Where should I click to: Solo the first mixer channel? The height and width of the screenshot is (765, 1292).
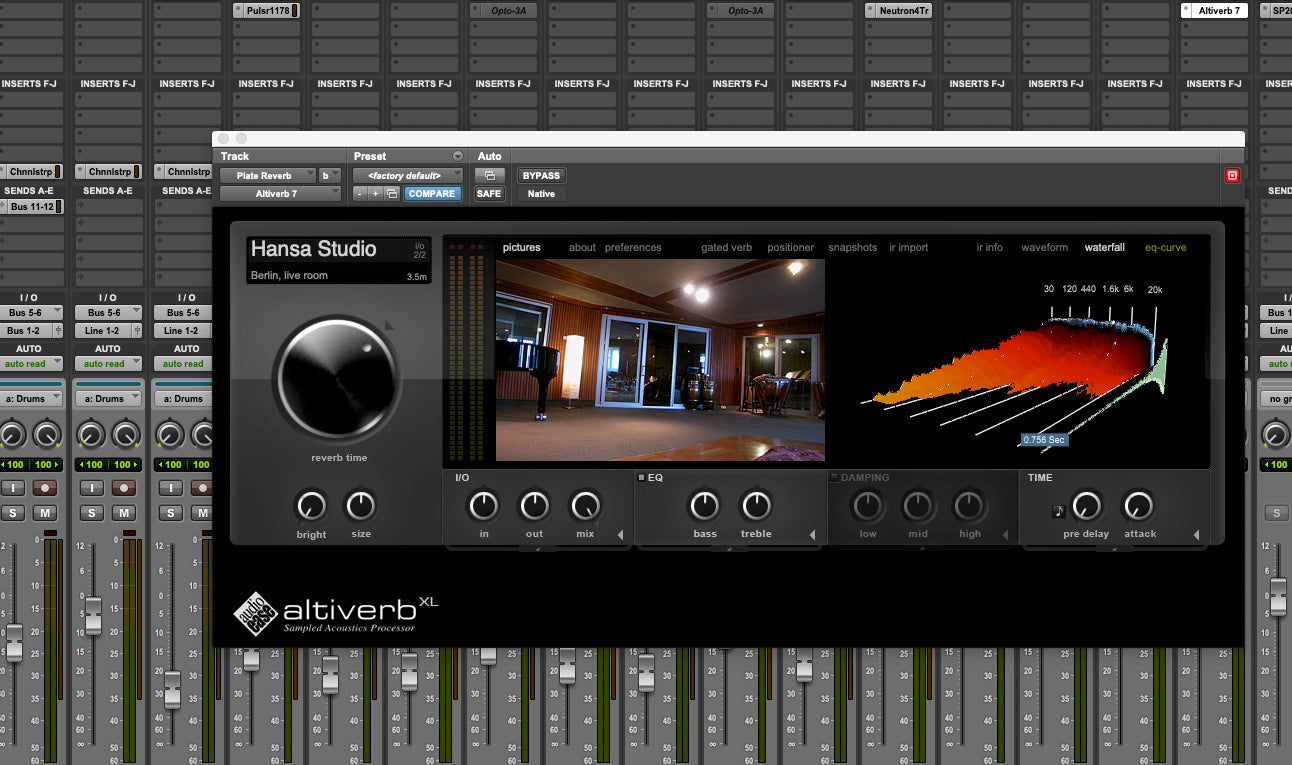click(x=13, y=513)
